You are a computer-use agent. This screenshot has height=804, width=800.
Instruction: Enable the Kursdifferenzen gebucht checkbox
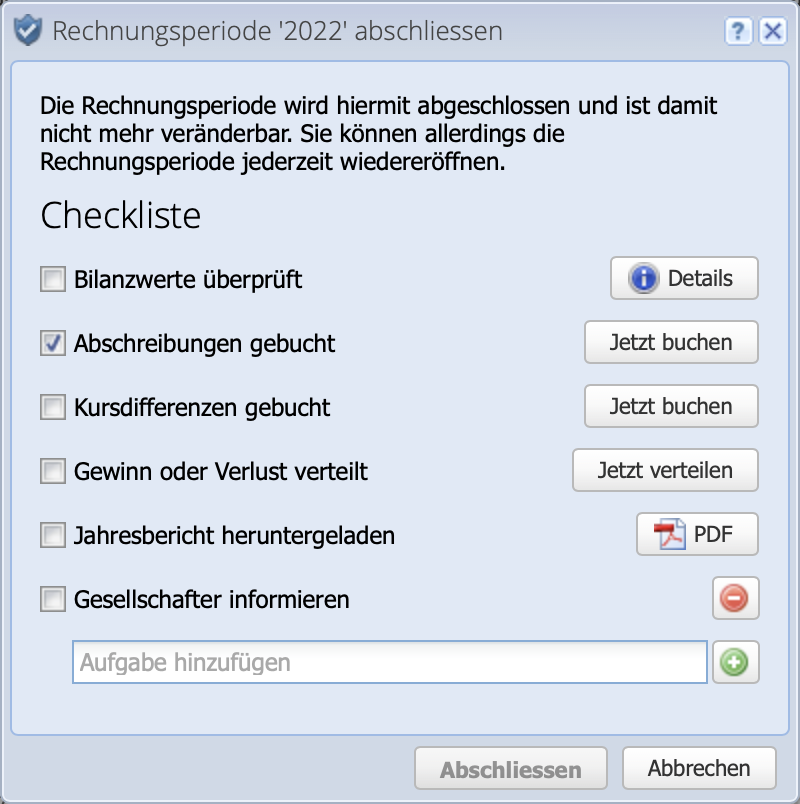[x=52, y=407]
